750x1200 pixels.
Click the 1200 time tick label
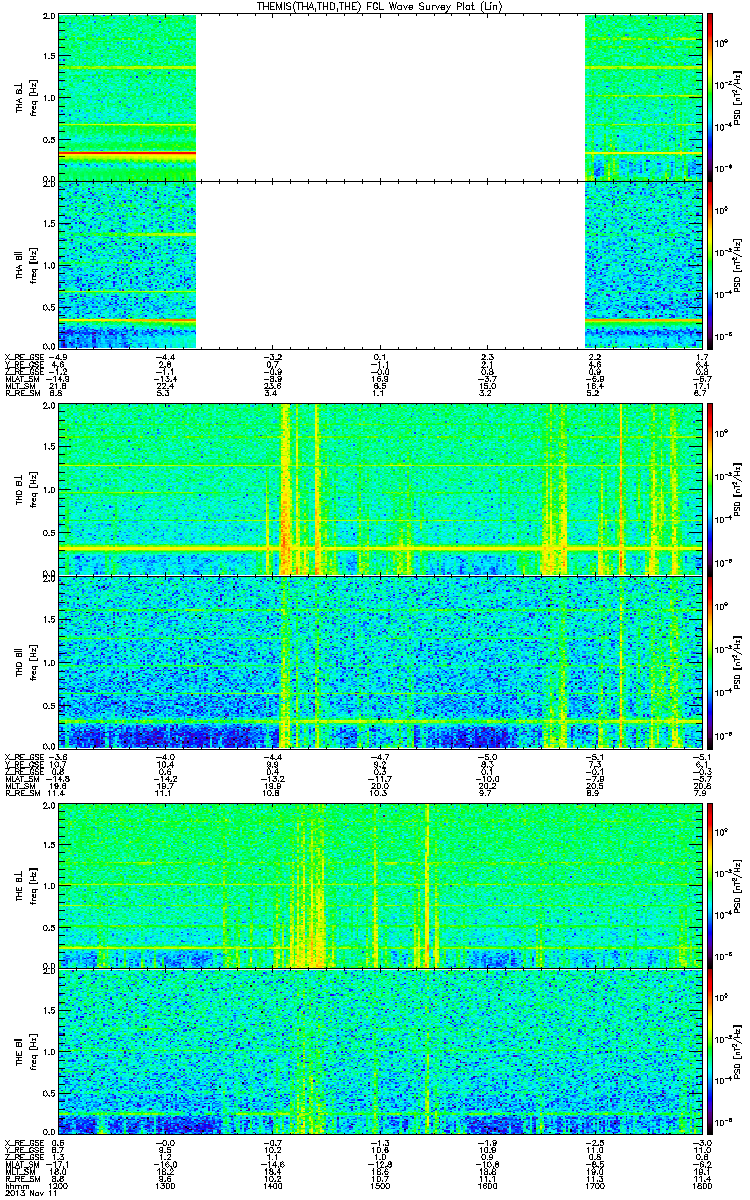pyautogui.click(x=59, y=1186)
